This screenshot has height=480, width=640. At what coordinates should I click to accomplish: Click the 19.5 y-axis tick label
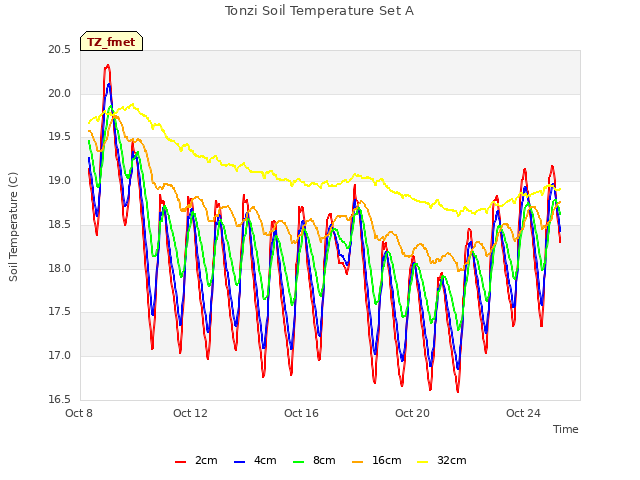[60, 137]
